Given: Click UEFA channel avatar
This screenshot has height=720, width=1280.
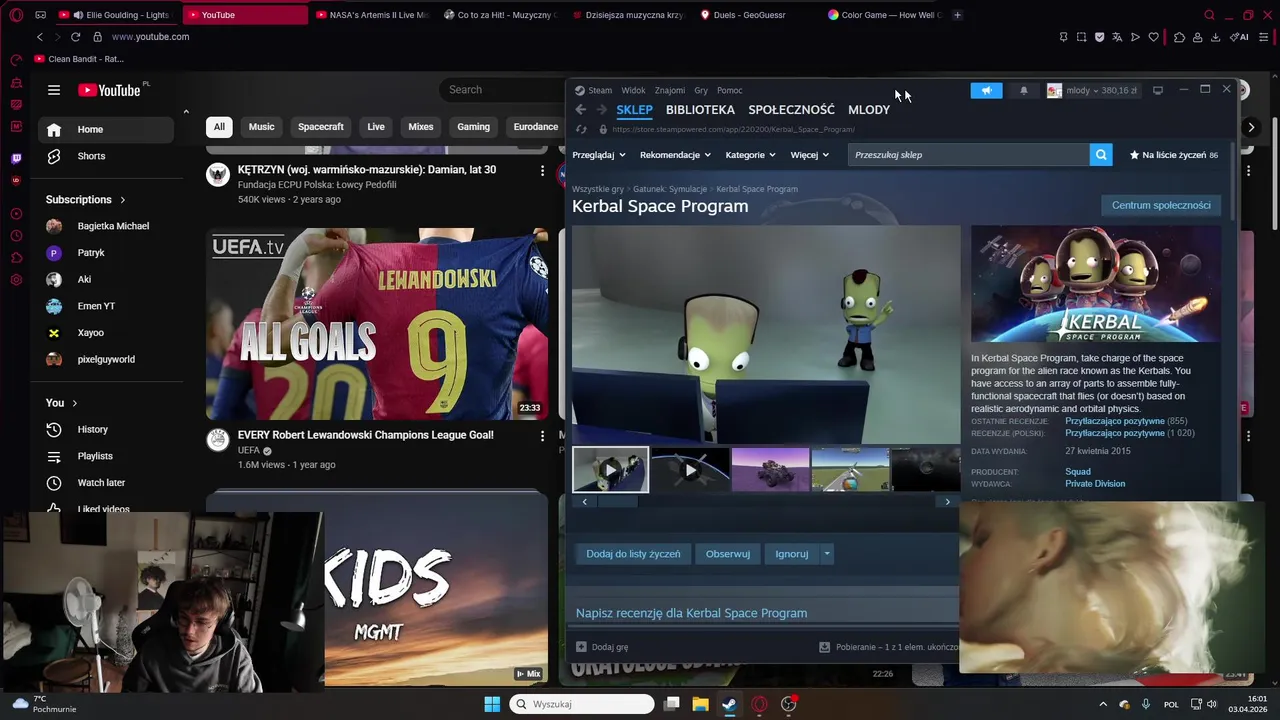Looking at the screenshot, I should 218,440.
